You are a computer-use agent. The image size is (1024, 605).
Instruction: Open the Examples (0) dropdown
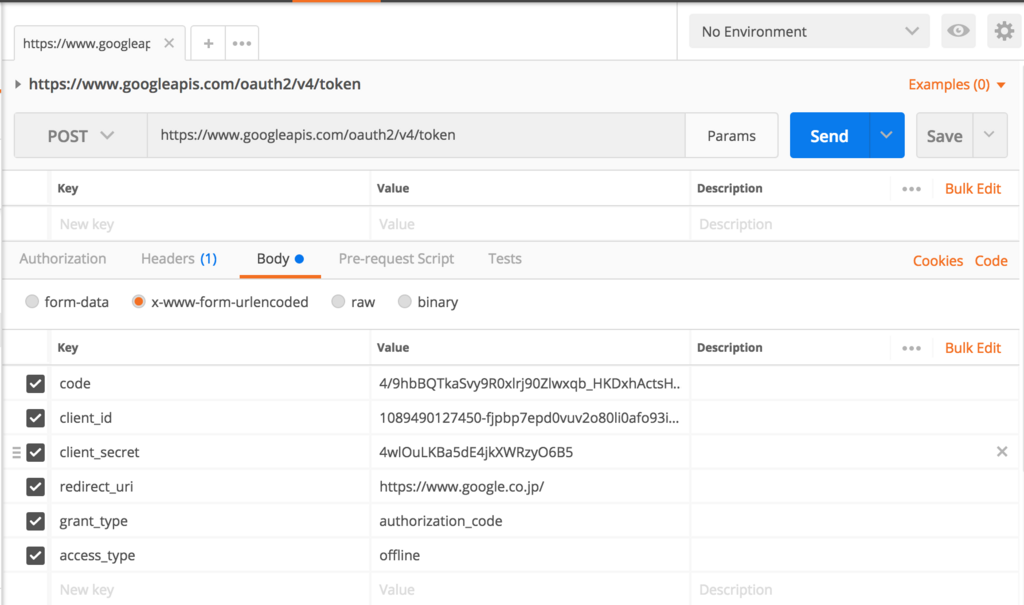pos(956,84)
